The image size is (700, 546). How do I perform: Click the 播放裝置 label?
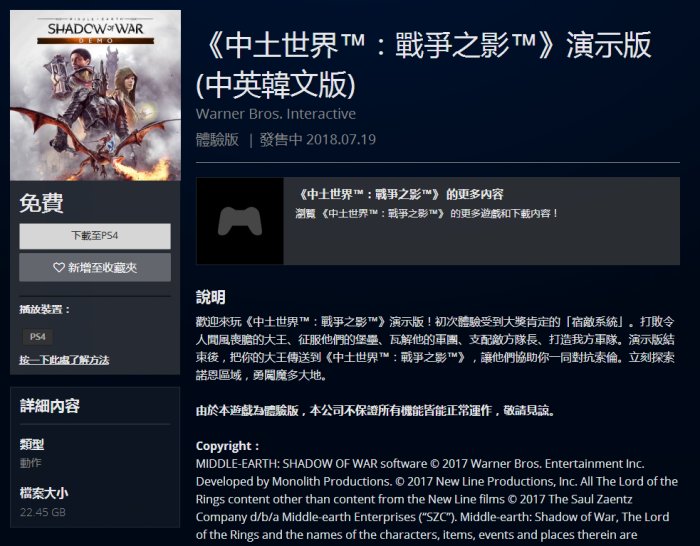click(x=45, y=309)
